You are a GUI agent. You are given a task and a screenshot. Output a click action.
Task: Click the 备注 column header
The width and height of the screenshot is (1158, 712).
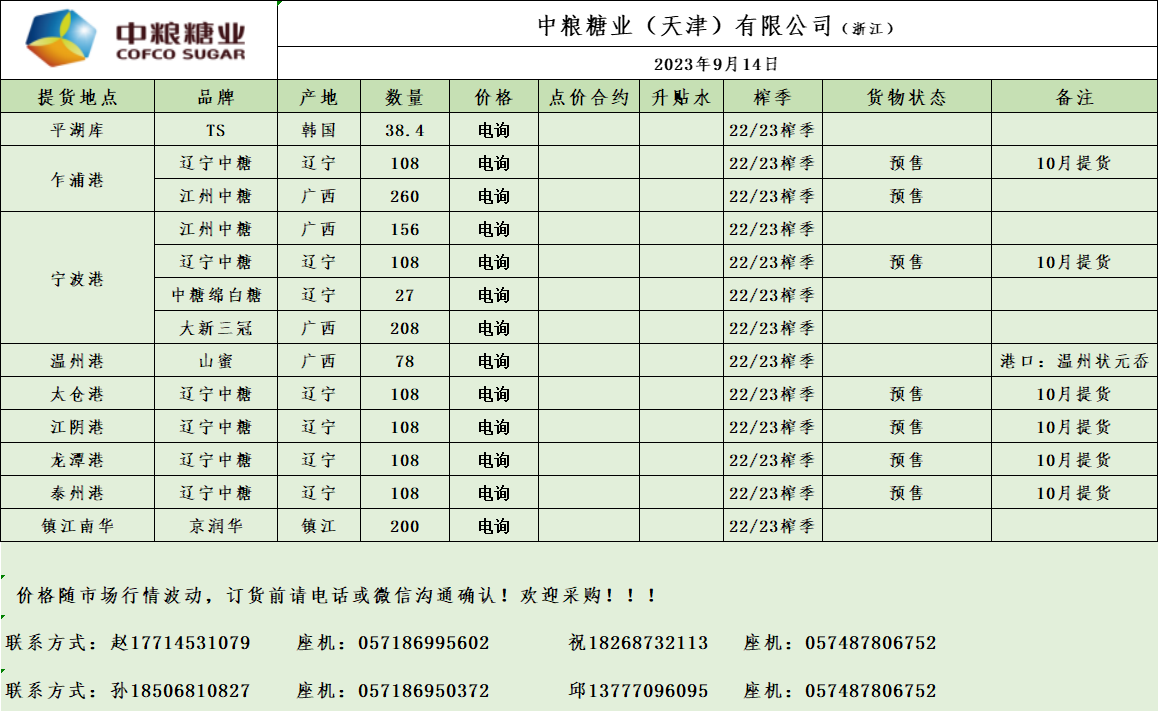[1074, 98]
